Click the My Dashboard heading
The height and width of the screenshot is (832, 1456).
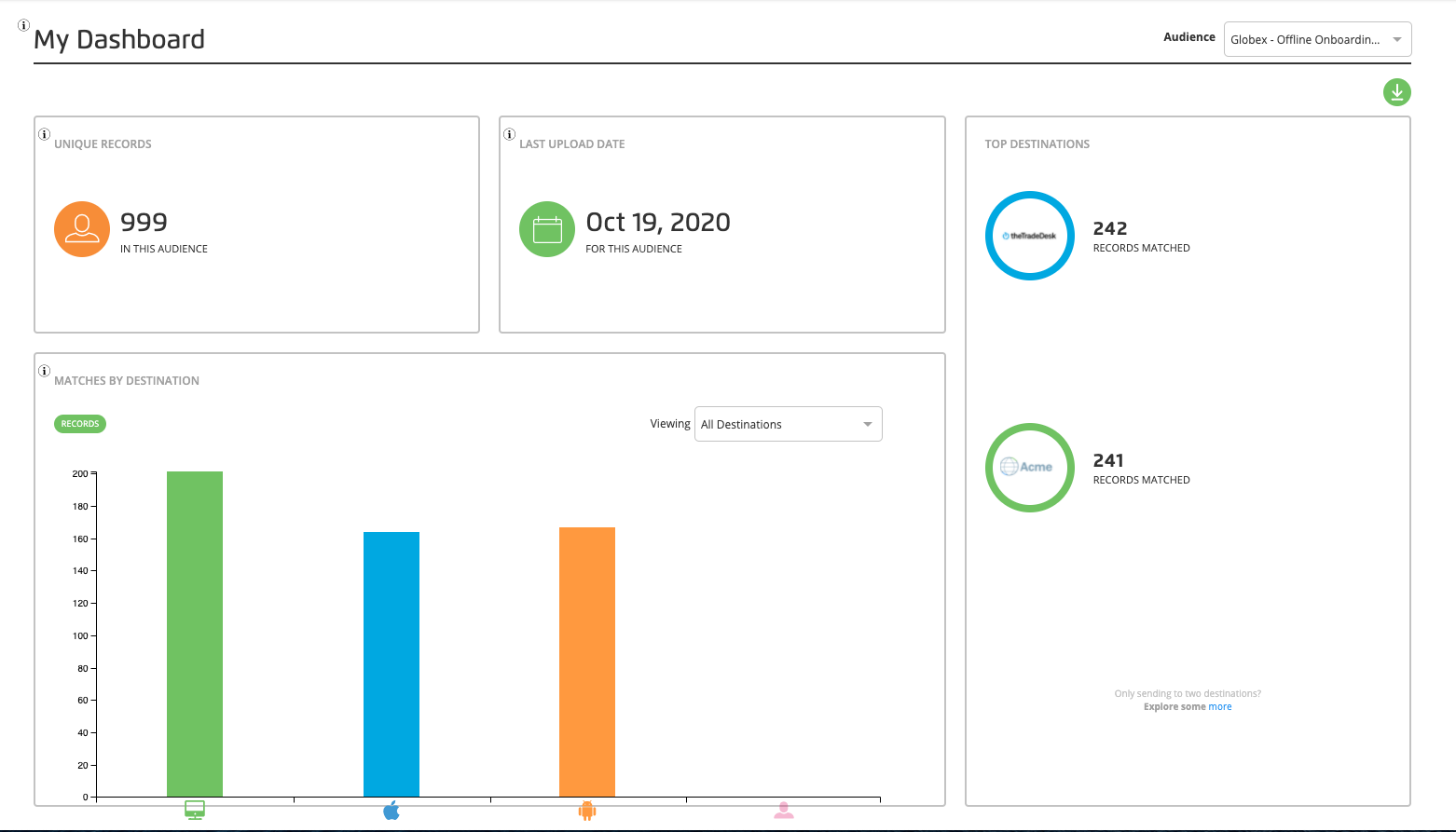(x=119, y=39)
